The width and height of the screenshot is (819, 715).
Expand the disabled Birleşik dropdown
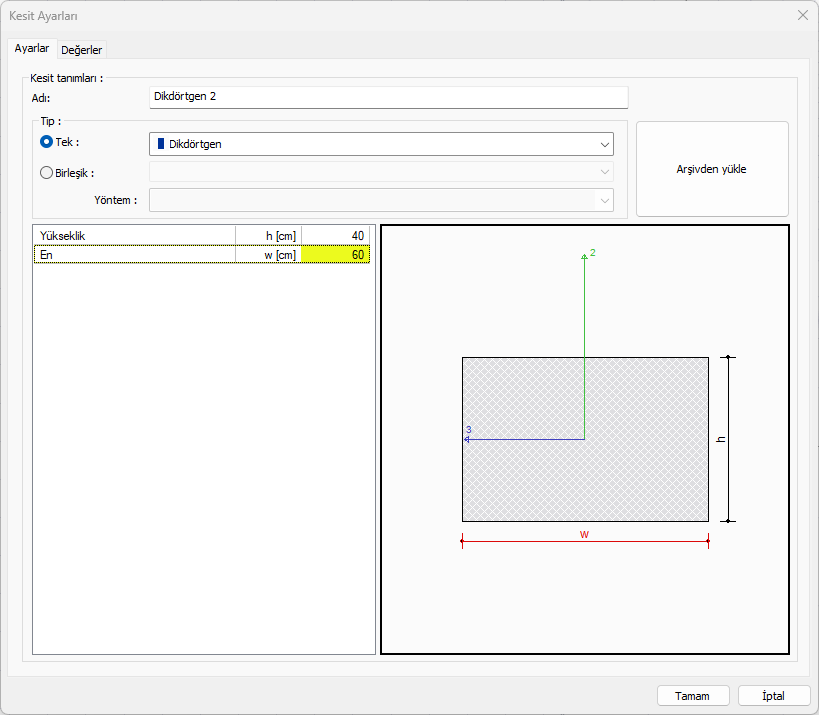[381, 172]
